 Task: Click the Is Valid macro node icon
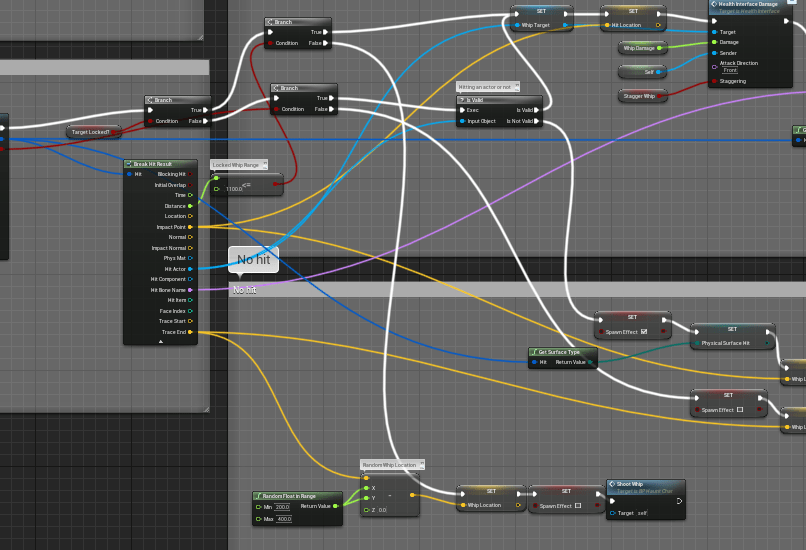tap(462, 100)
